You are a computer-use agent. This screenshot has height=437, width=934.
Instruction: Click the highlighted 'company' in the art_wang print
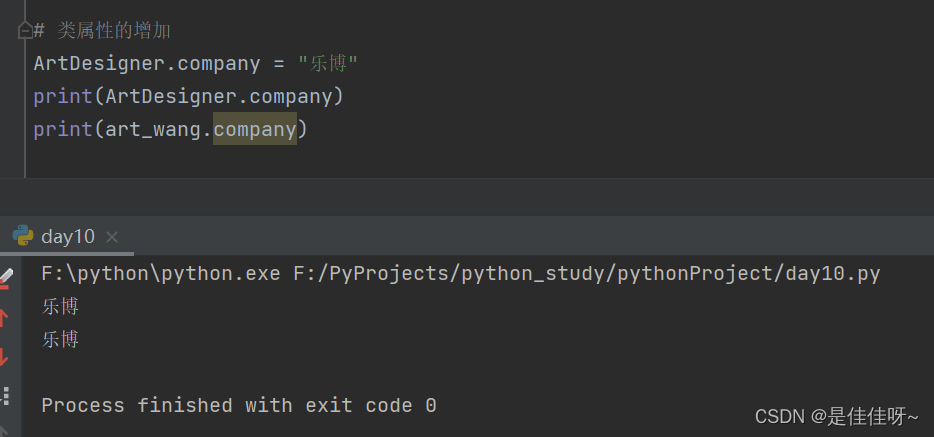click(x=255, y=129)
